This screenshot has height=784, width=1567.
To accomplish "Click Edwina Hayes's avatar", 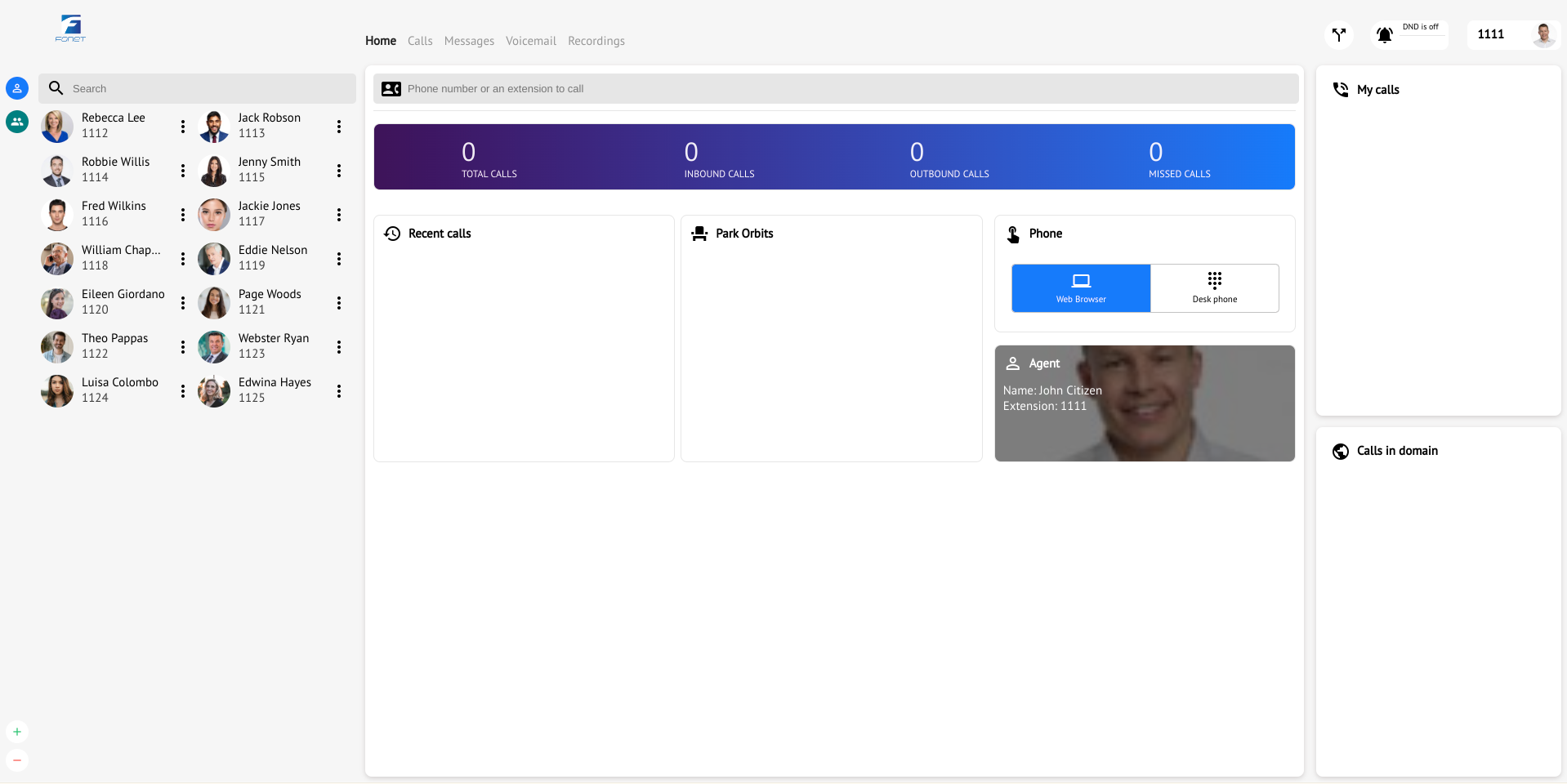I will (214, 391).
